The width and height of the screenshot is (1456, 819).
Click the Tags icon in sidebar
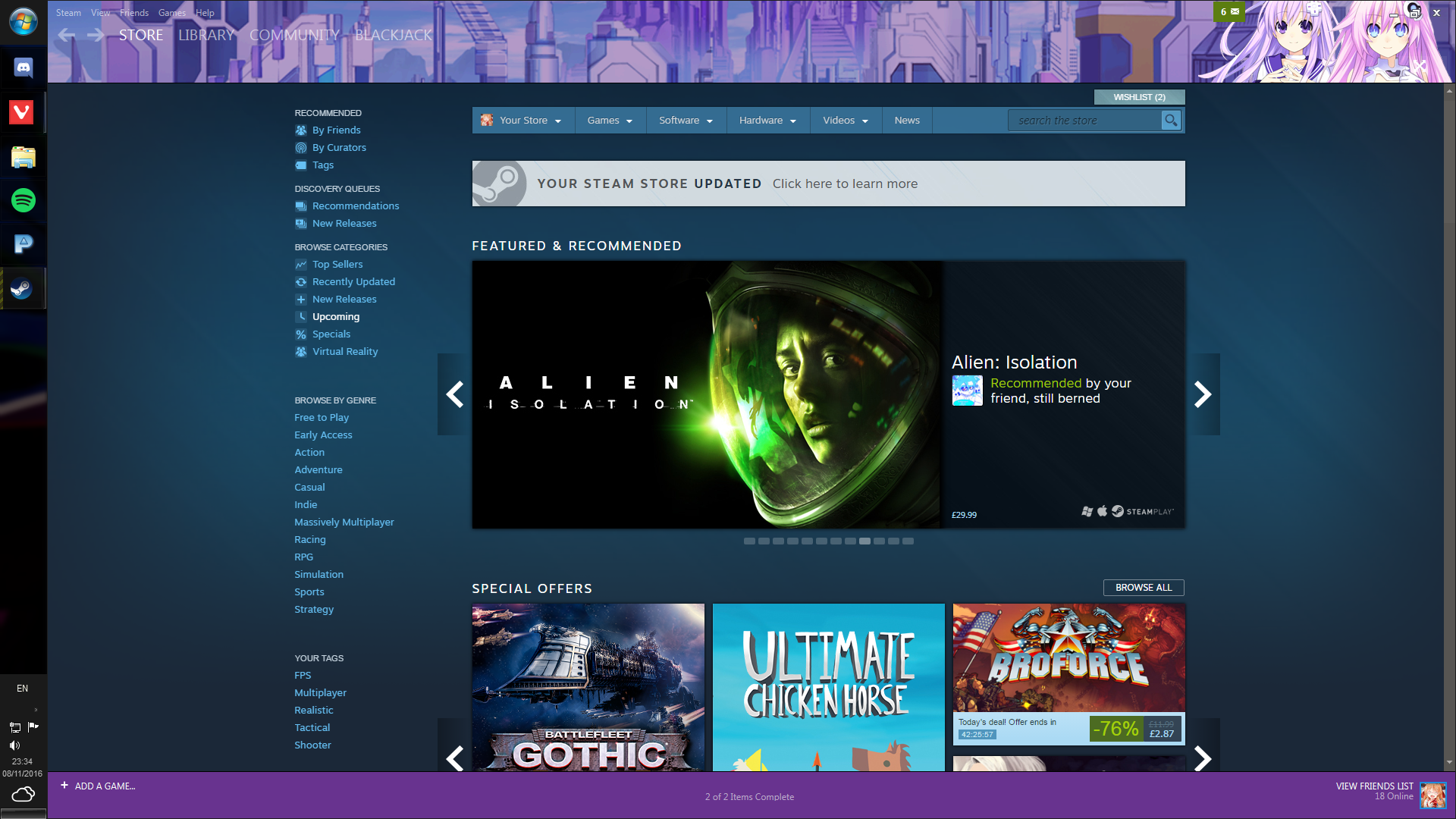[301, 165]
